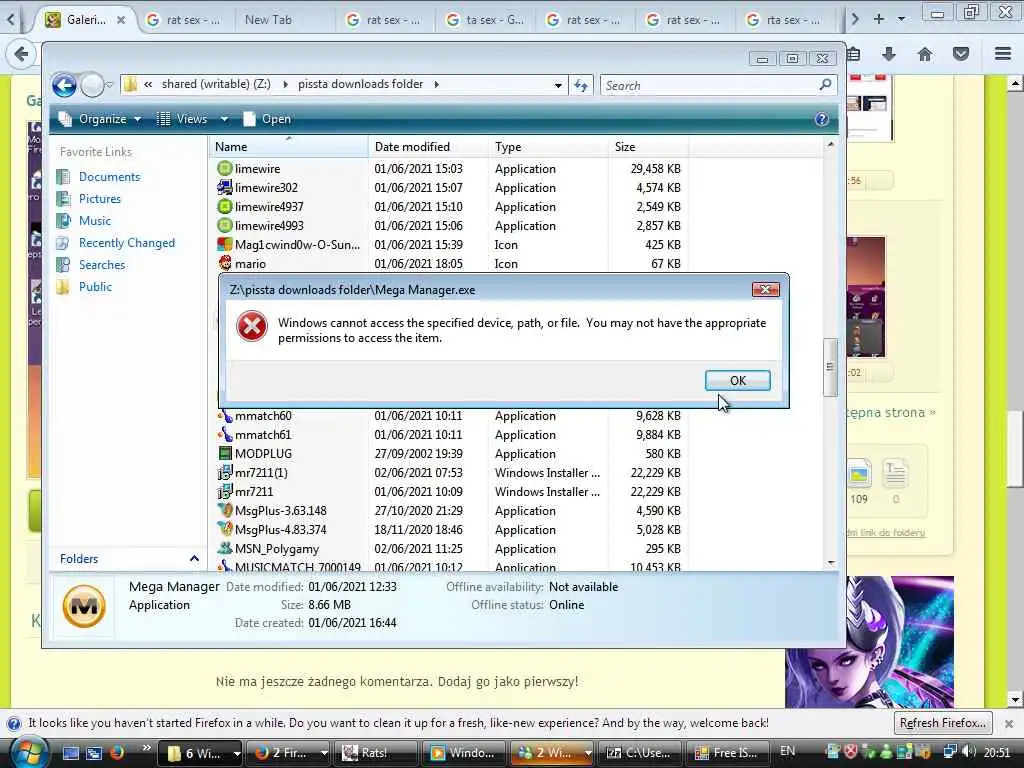Click the Explorer back arrow button
Viewport: 1024px width, 768px height.
[x=64, y=85]
